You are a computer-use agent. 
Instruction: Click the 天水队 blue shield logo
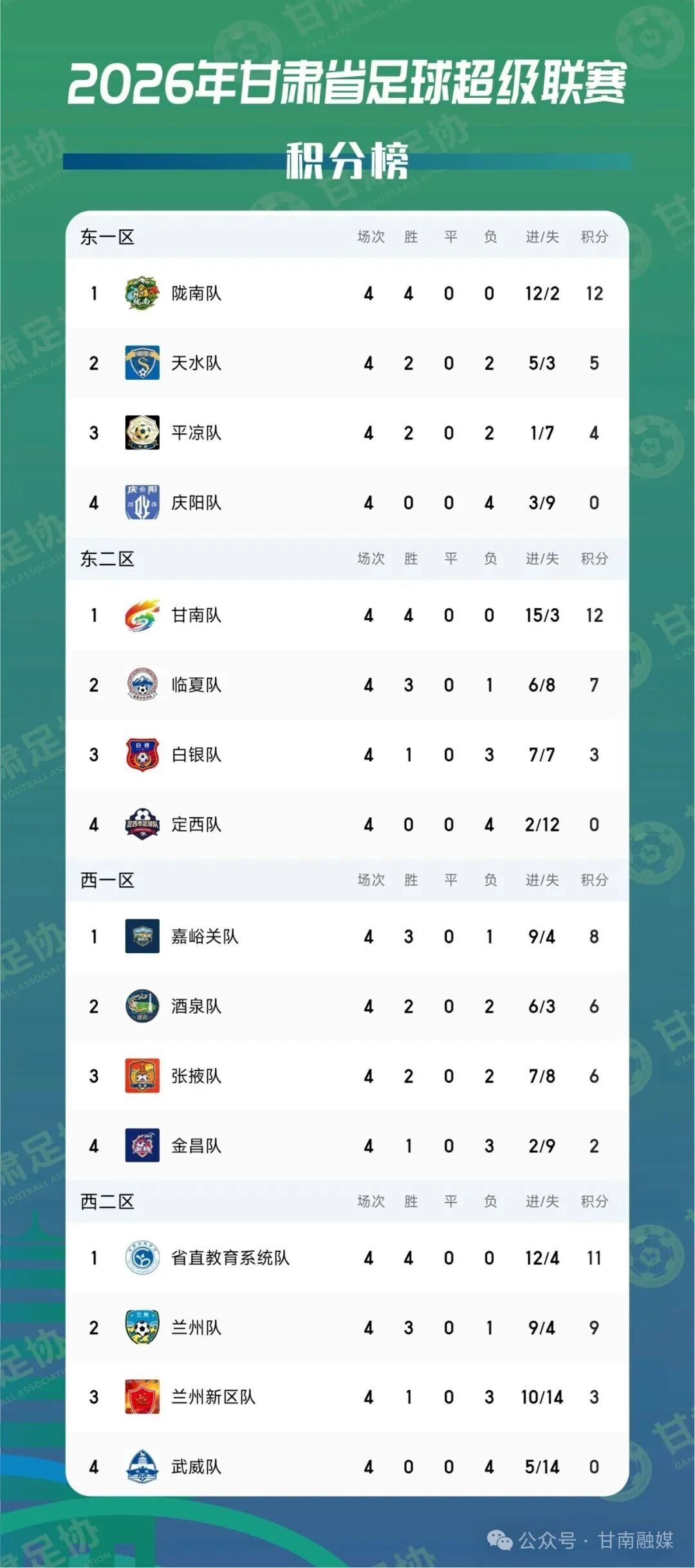pyautogui.click(x=142, y=363)
